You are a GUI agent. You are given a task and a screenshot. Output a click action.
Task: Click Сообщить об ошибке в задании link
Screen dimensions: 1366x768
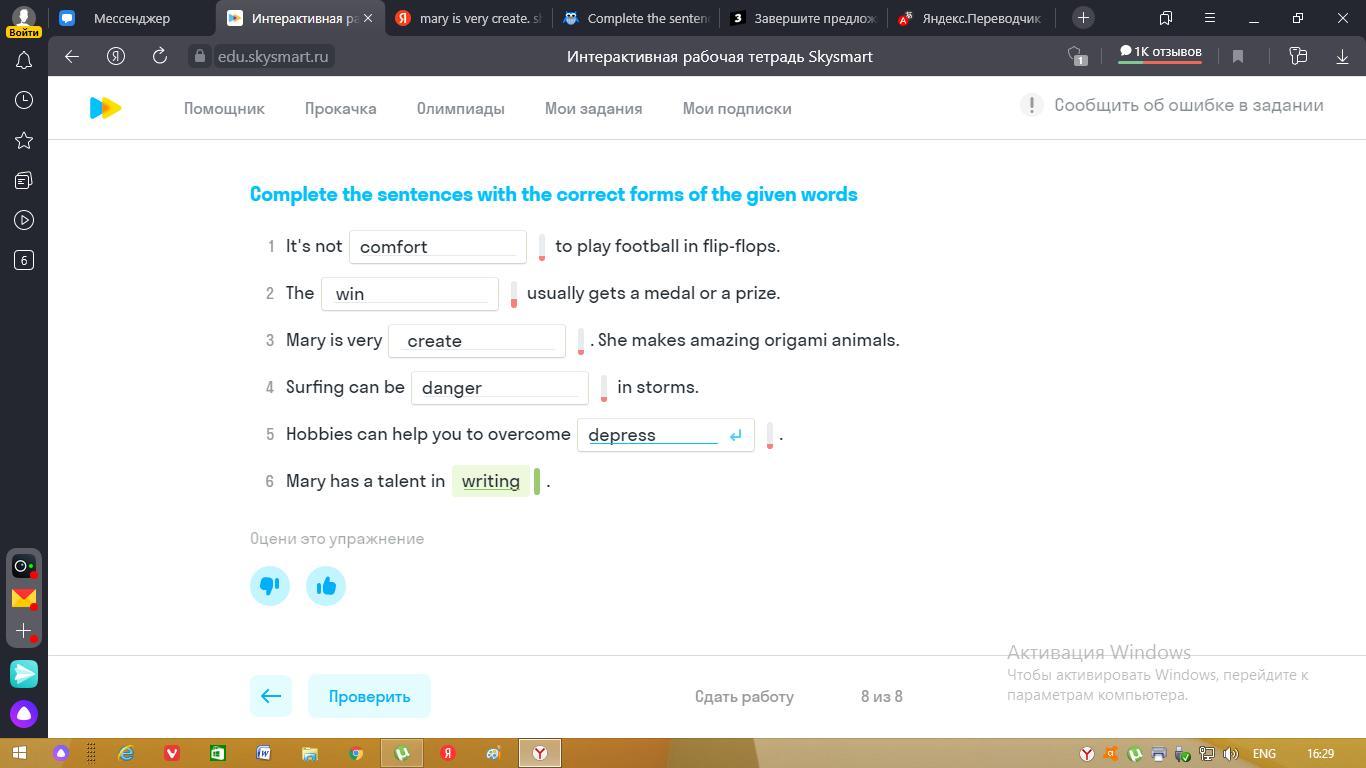(1188, 105)
